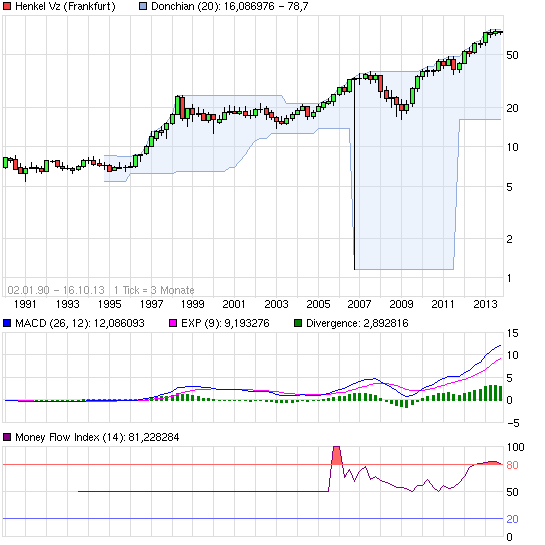This screenshot has width=545, height=545.
Task: Click the 1997 year axis label
Action: pos(151,304)
